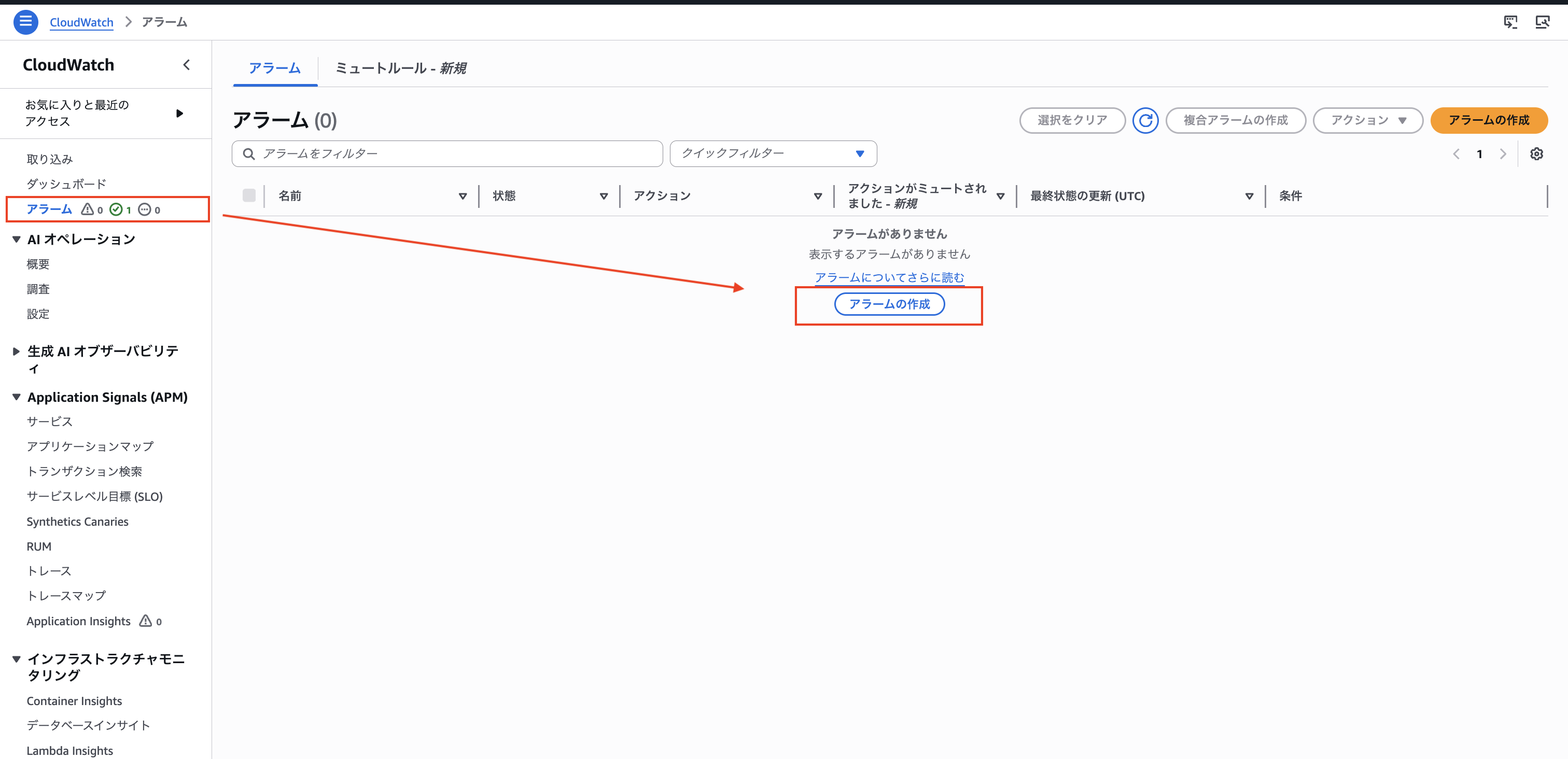Go to next page arrow icon
This screenshot has width=1568, height=759.
pos(1503,154)
